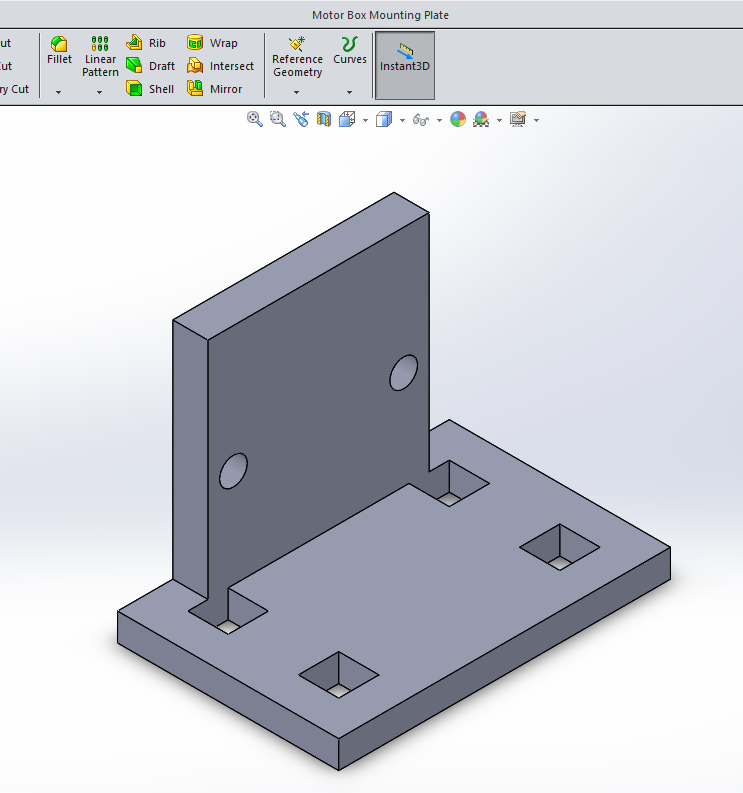
Task: Select the Boundary Cut tool label
Action: (x=15, y=89)
